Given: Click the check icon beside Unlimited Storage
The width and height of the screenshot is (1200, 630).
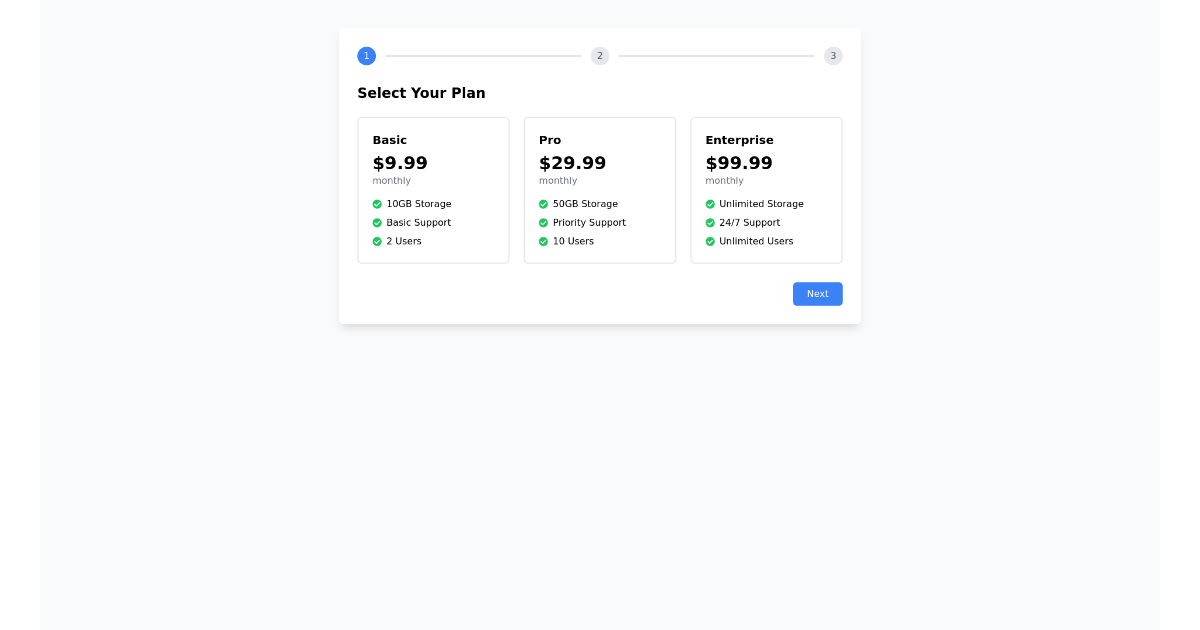Looking at the screenshot, I should [x=709, y=204].
